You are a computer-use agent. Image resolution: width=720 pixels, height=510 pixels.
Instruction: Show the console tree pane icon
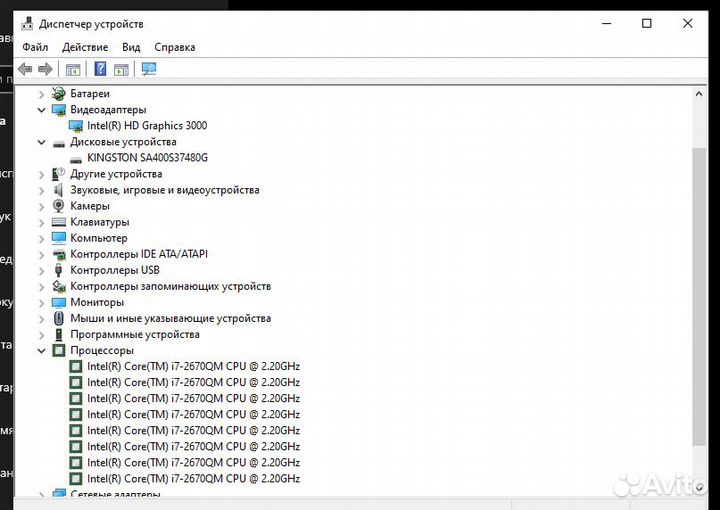coord(73,70)
